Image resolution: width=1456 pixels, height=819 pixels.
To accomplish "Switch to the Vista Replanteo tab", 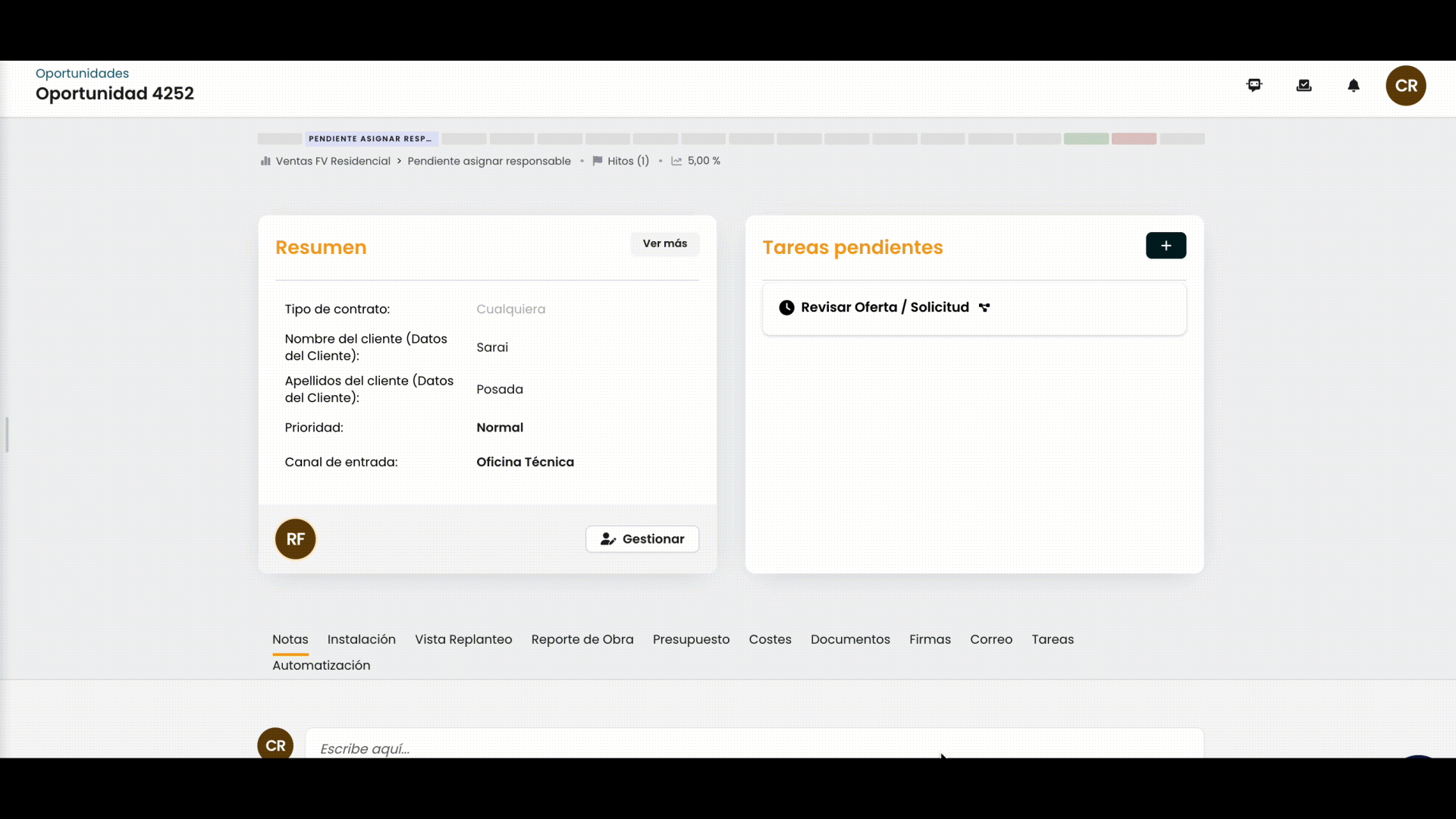I will click(463, 639).
